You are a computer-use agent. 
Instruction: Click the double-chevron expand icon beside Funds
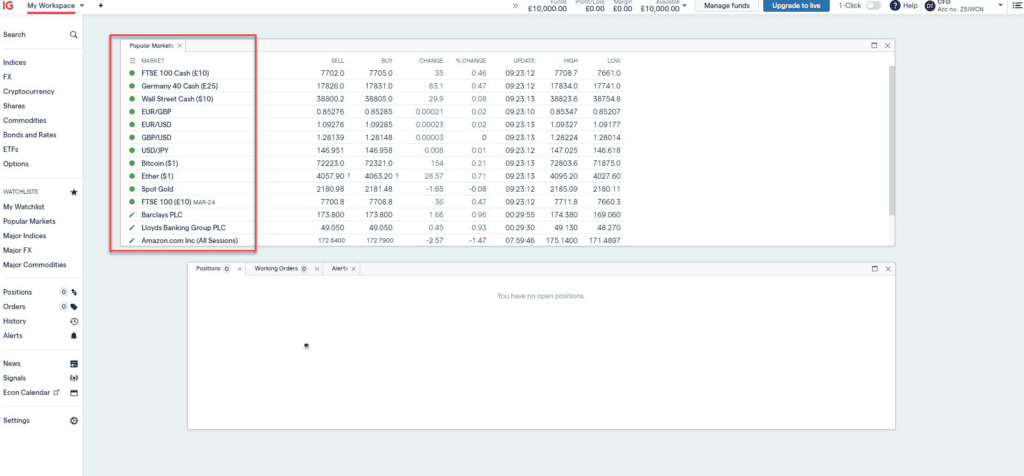515,6
